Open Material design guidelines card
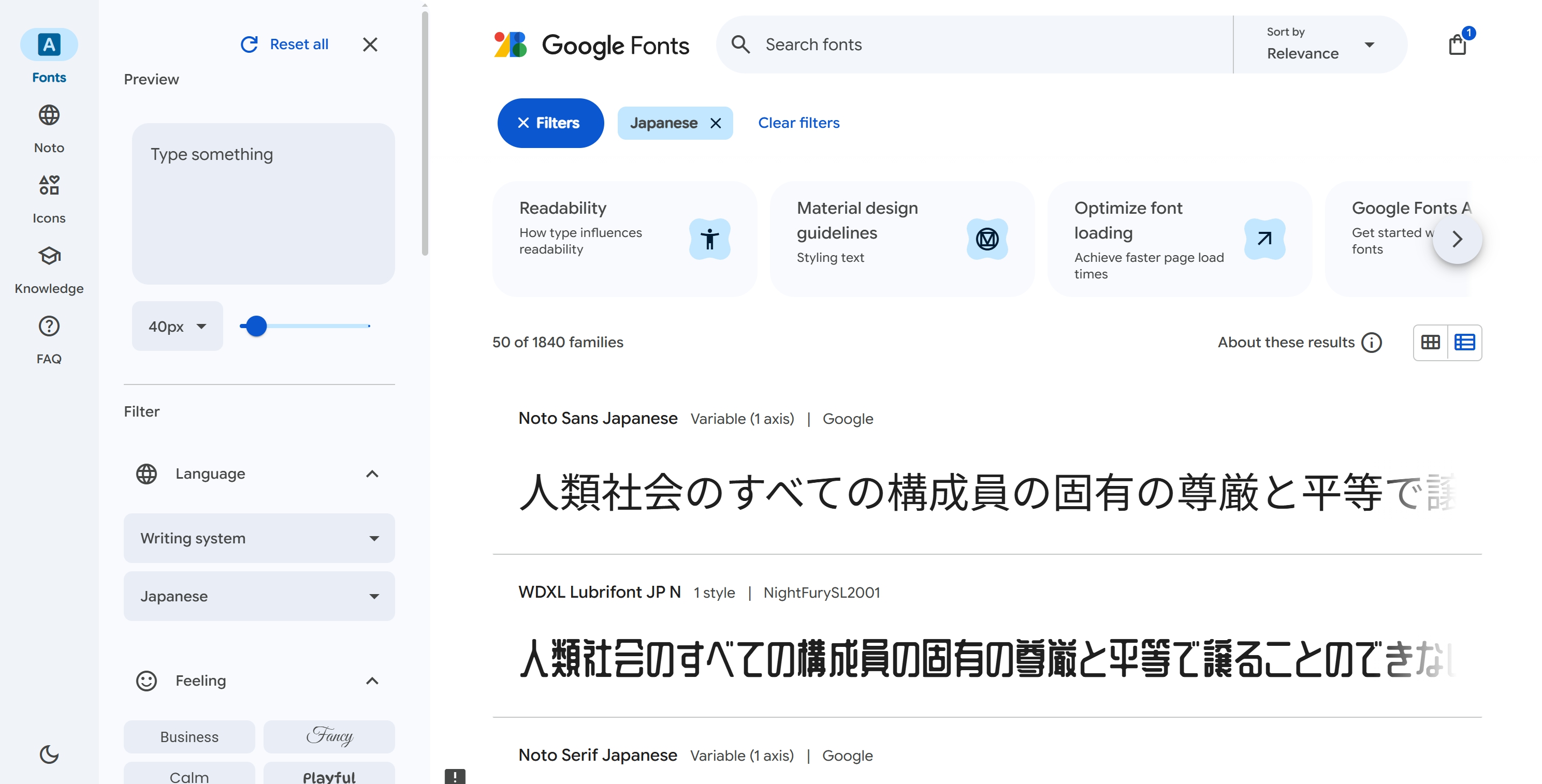 [902, 239]
